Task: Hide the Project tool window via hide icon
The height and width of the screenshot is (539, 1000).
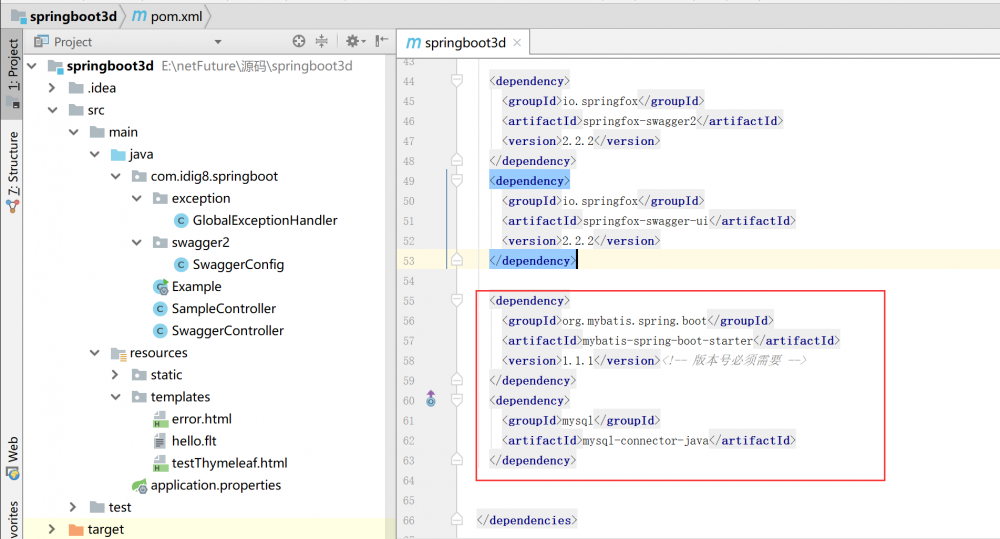Action: tap(381, 41)
